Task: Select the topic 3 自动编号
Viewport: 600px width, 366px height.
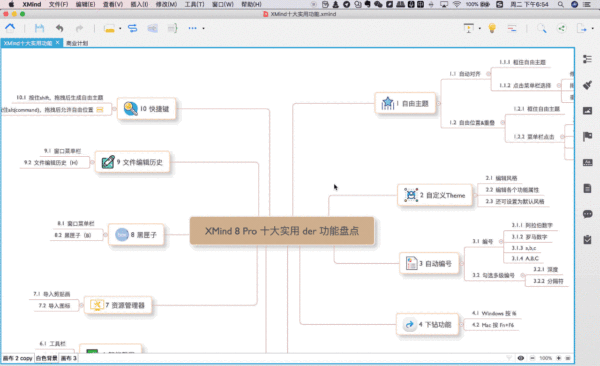Action: coord(429,263)
